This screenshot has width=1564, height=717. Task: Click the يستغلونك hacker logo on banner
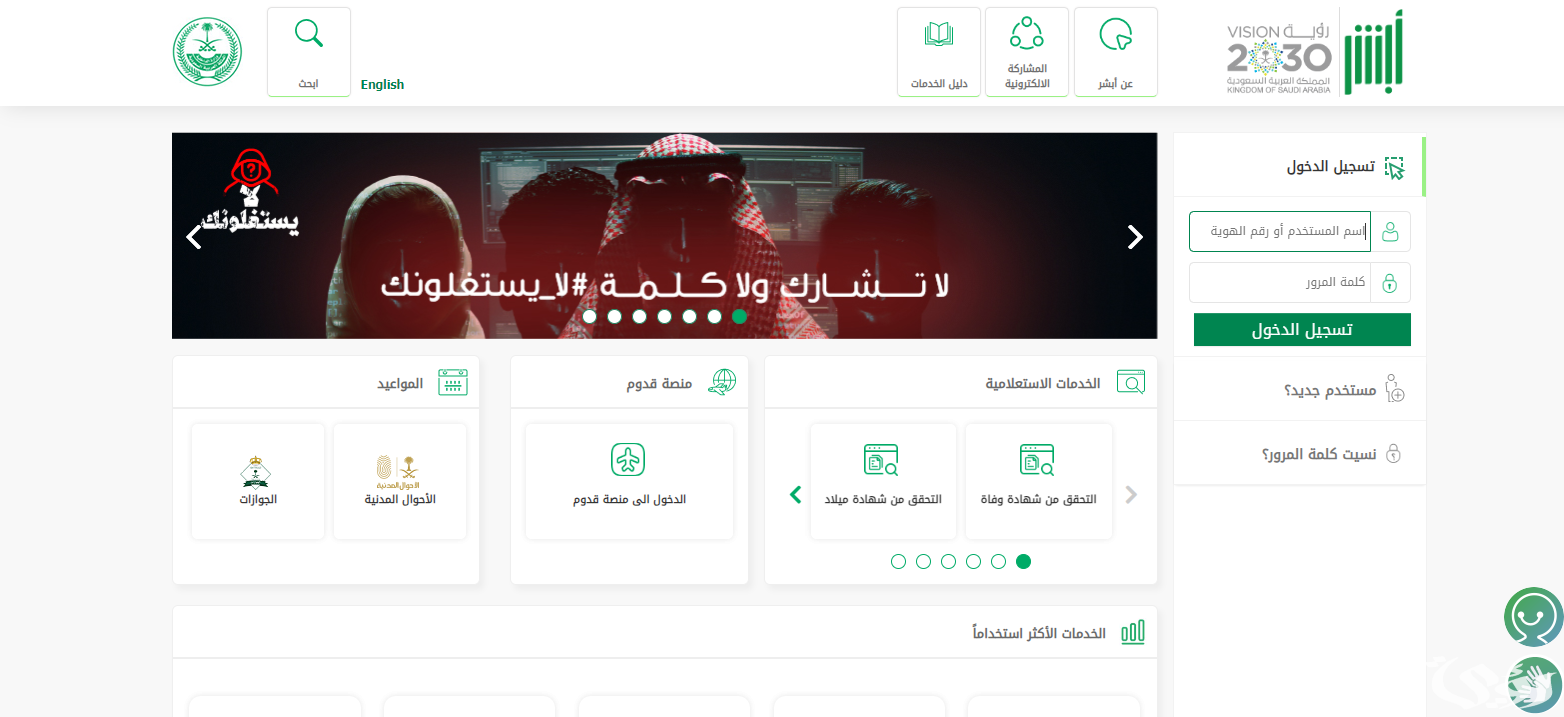click(x=249, y=195)
